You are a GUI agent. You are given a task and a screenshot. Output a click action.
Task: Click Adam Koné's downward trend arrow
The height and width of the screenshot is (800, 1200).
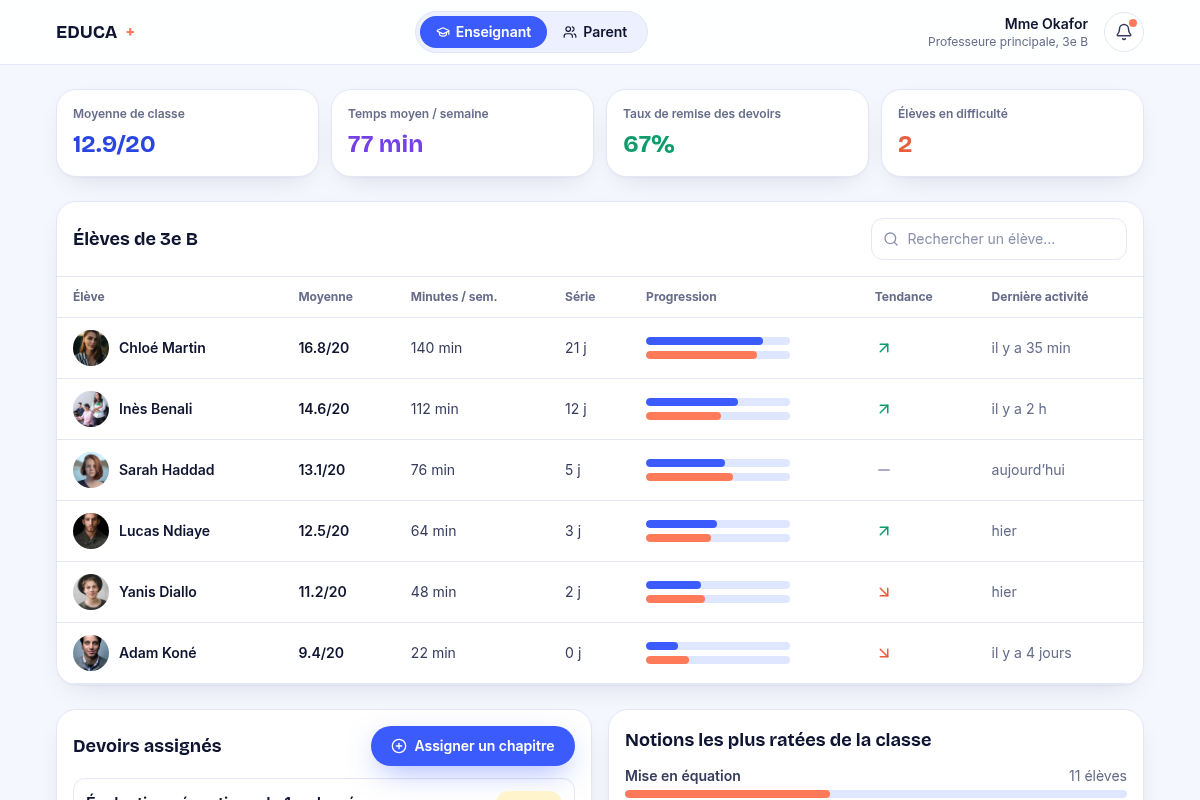[884, 653]
